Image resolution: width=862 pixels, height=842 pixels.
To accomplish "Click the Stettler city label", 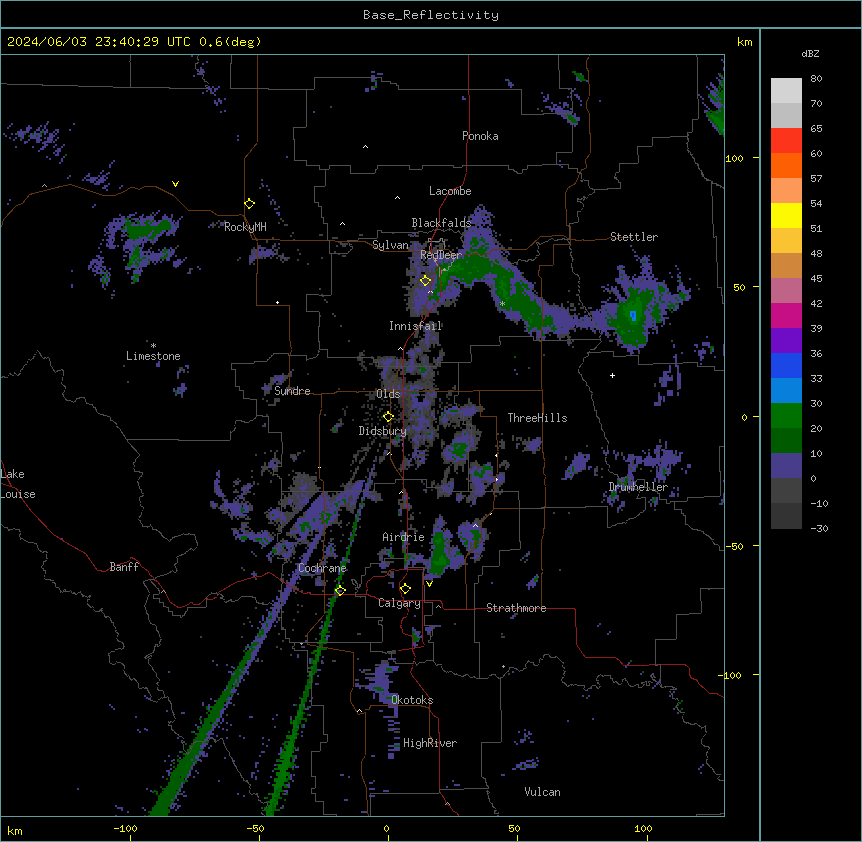I will [x=634, y=237].
